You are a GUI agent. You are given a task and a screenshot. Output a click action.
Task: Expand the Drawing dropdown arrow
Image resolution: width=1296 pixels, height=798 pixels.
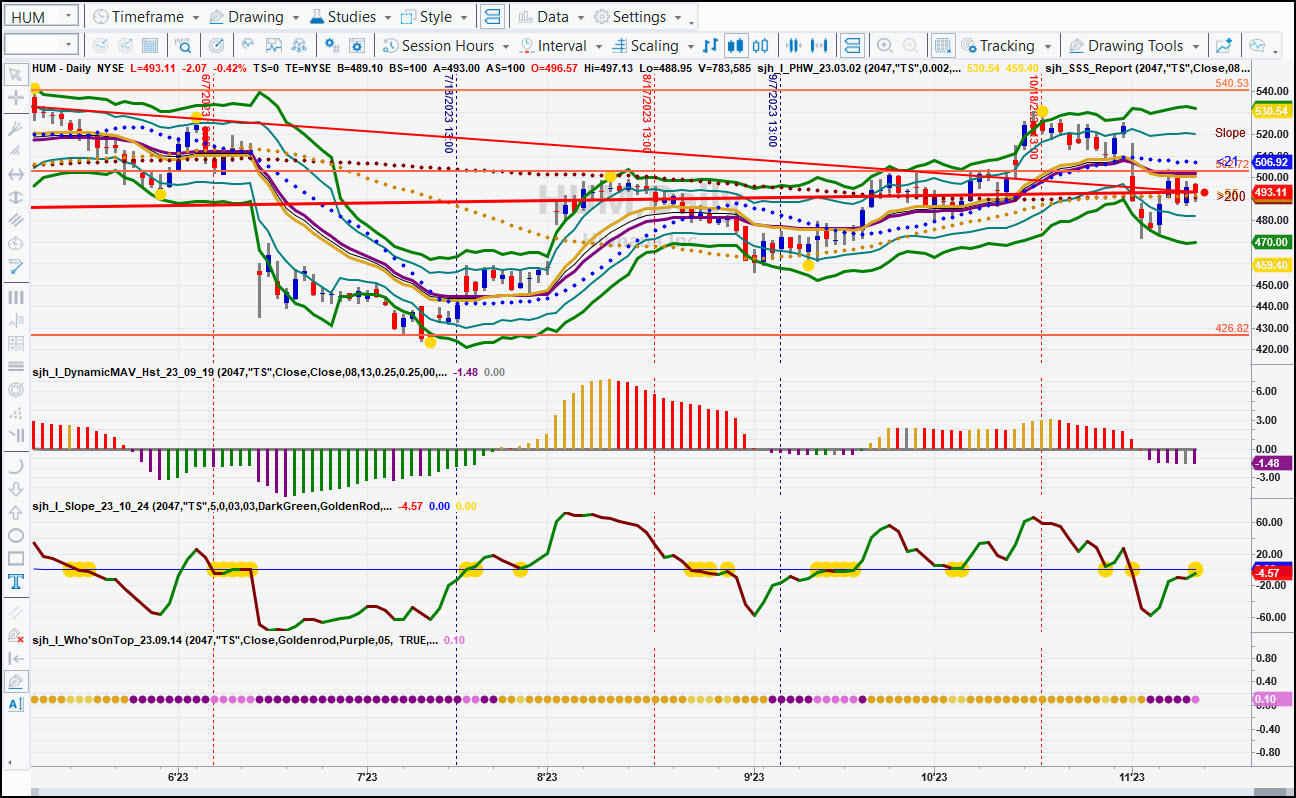pyautogui.click(x=294, y=18)
